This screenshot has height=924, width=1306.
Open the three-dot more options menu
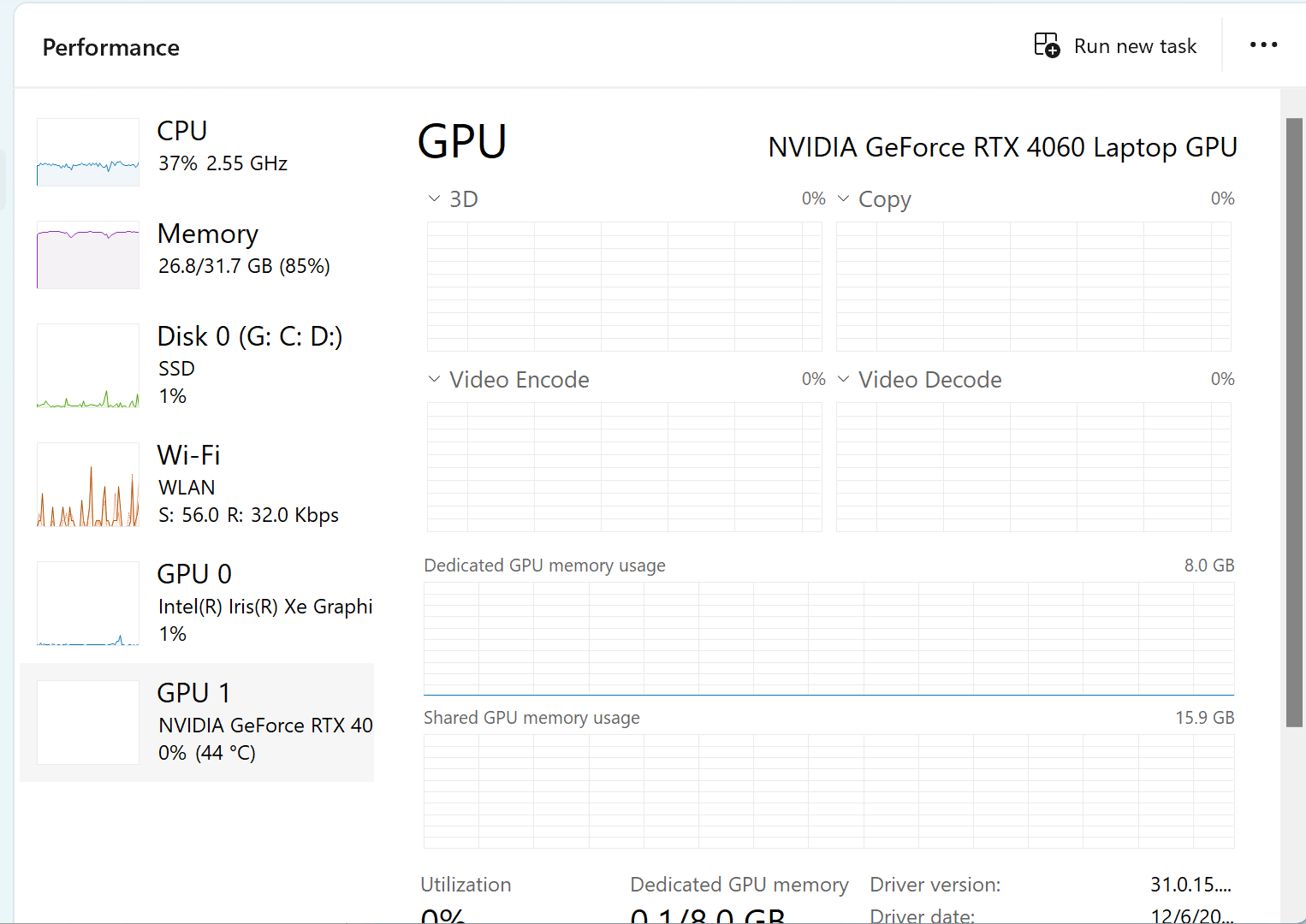click(x=1263, y=45)
